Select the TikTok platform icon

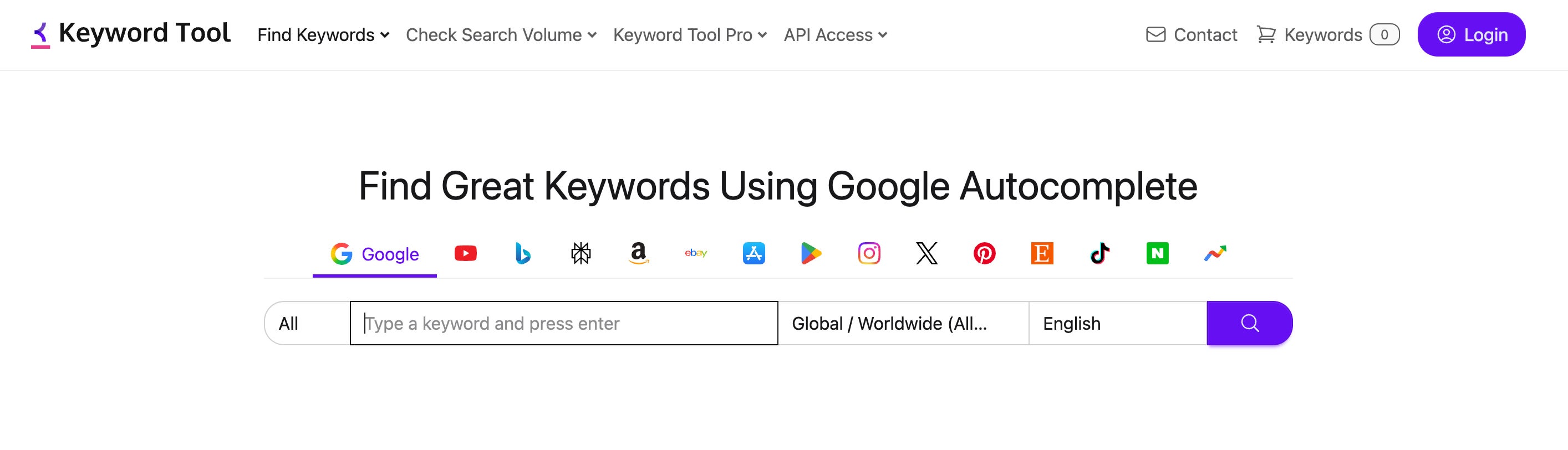[x=1101, y=254]
